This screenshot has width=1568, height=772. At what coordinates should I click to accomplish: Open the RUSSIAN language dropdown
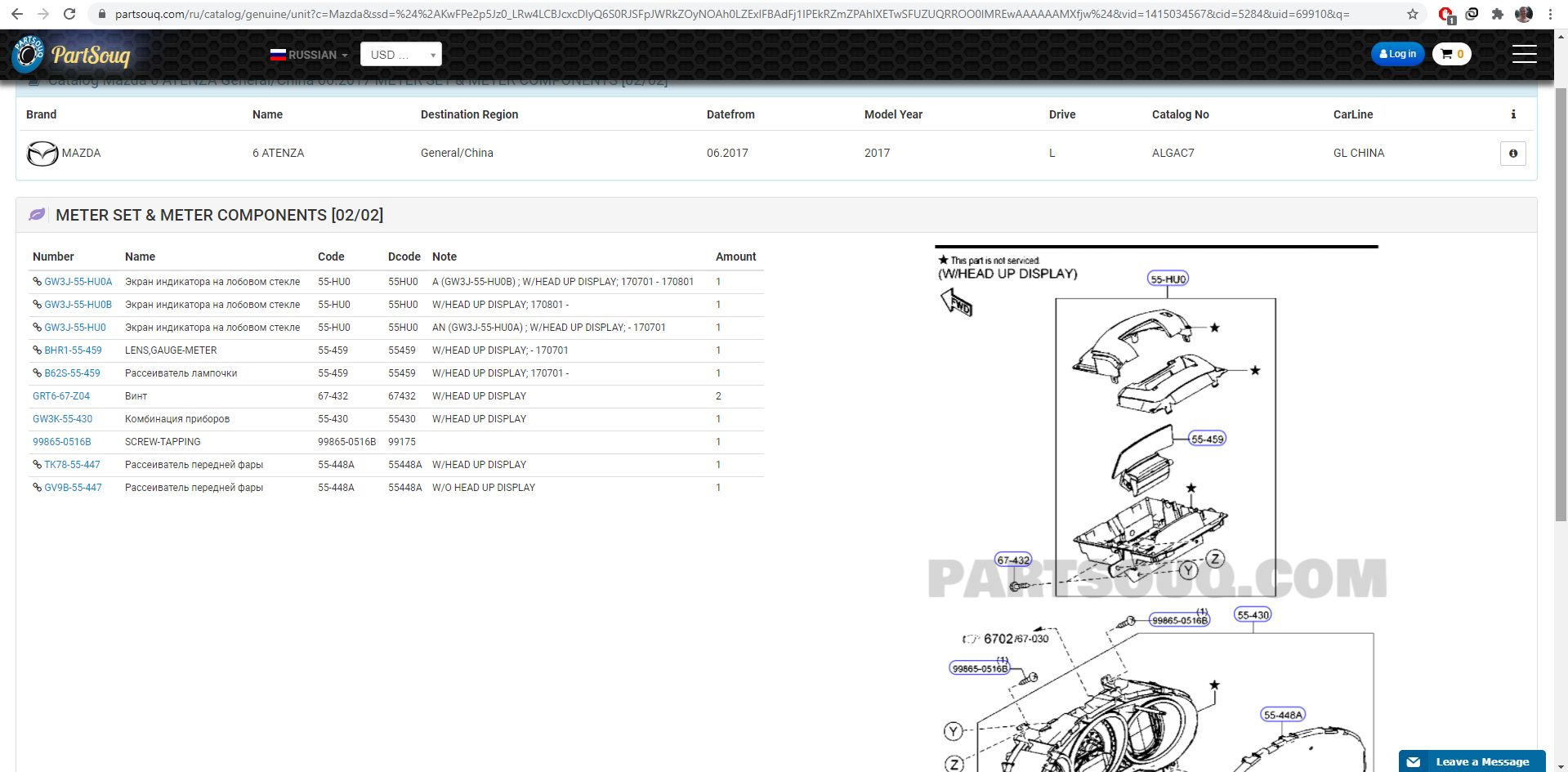(309, 55)
